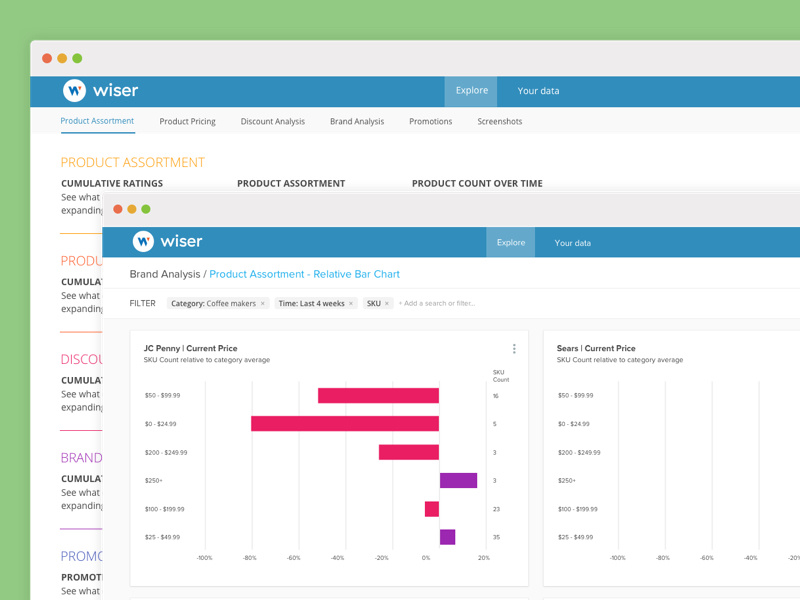Switch to the Discount Analysis tab
800x600 pixels.
click(x=272, y=121)
